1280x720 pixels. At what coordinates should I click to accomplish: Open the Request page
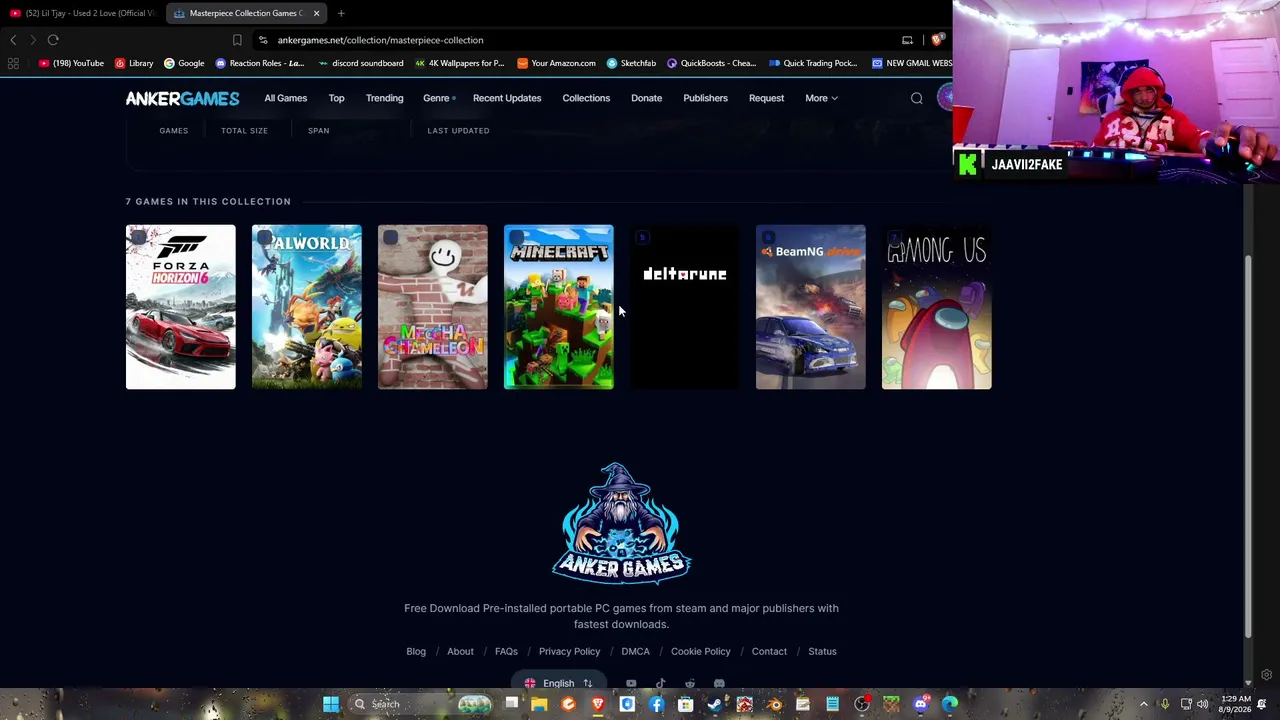766,98
